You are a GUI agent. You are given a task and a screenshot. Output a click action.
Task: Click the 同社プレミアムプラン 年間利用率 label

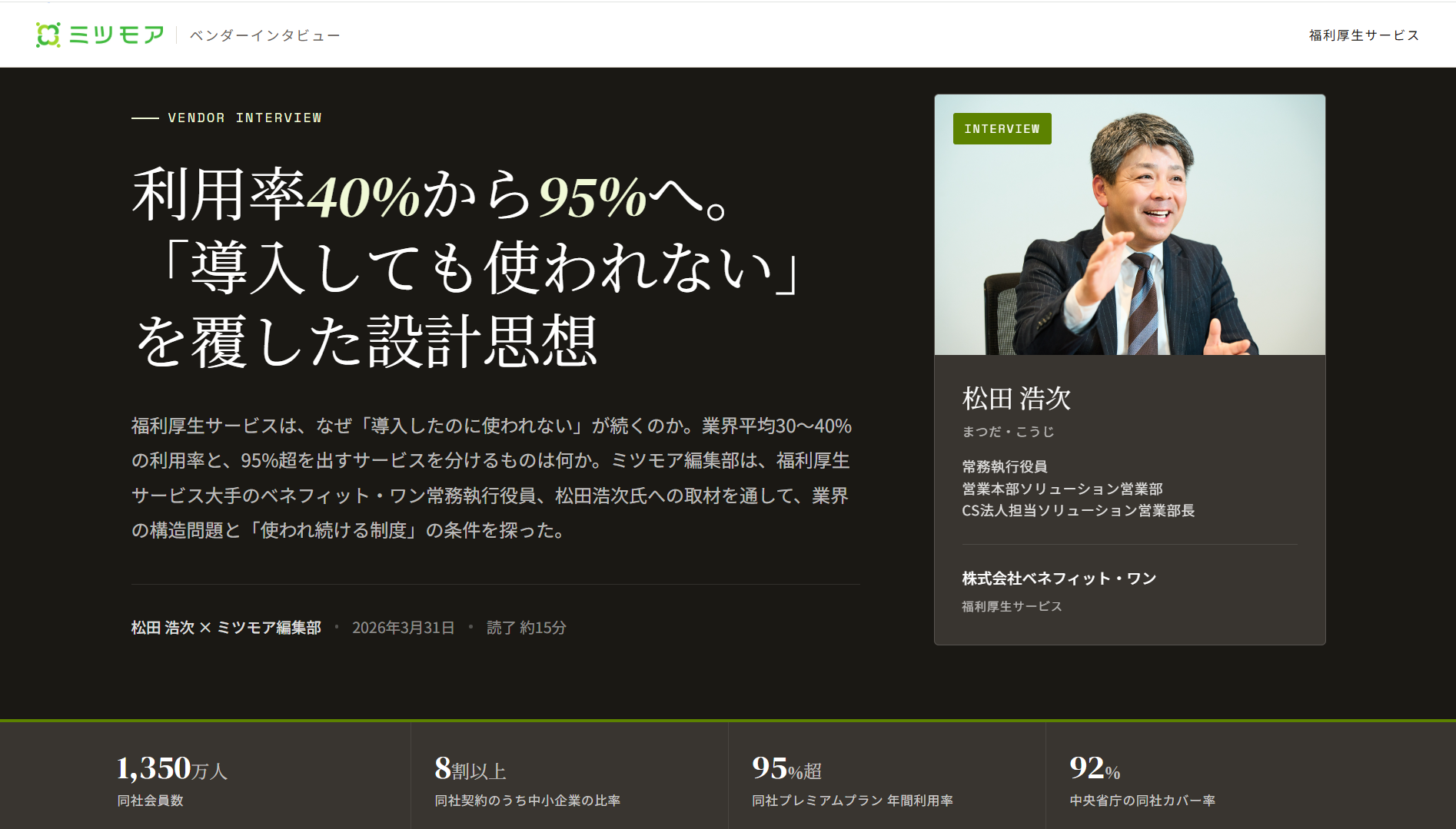pos(853,801)
